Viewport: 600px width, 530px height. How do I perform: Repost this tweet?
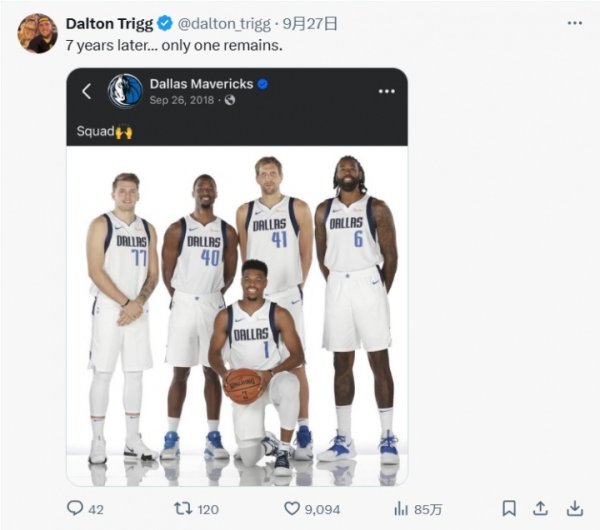[183, 509]
